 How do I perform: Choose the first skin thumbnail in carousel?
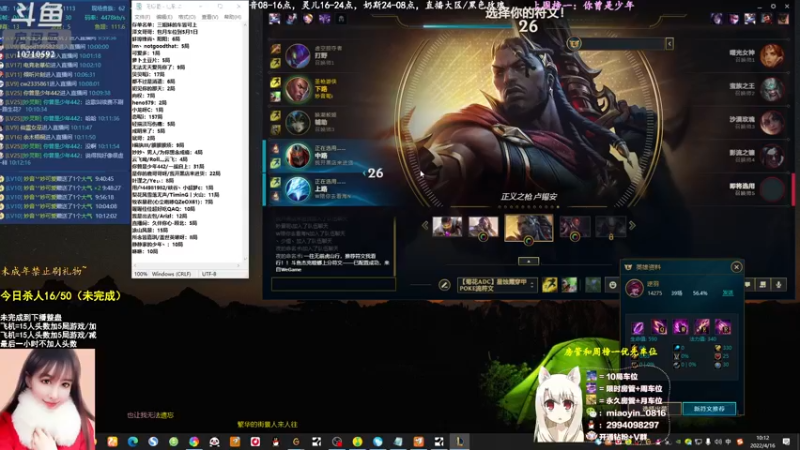point(447,227)
